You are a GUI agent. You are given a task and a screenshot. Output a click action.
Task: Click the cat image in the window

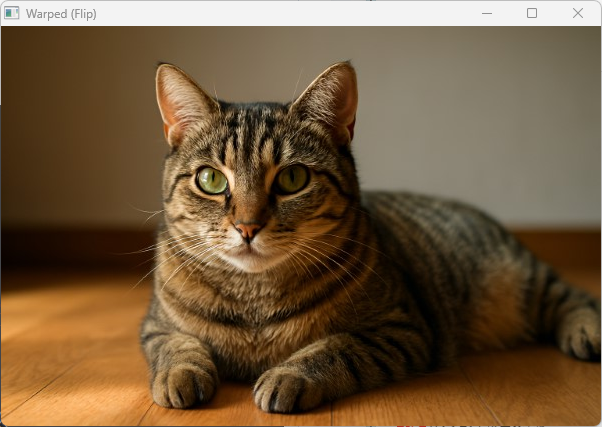click(x=301, y=226)
